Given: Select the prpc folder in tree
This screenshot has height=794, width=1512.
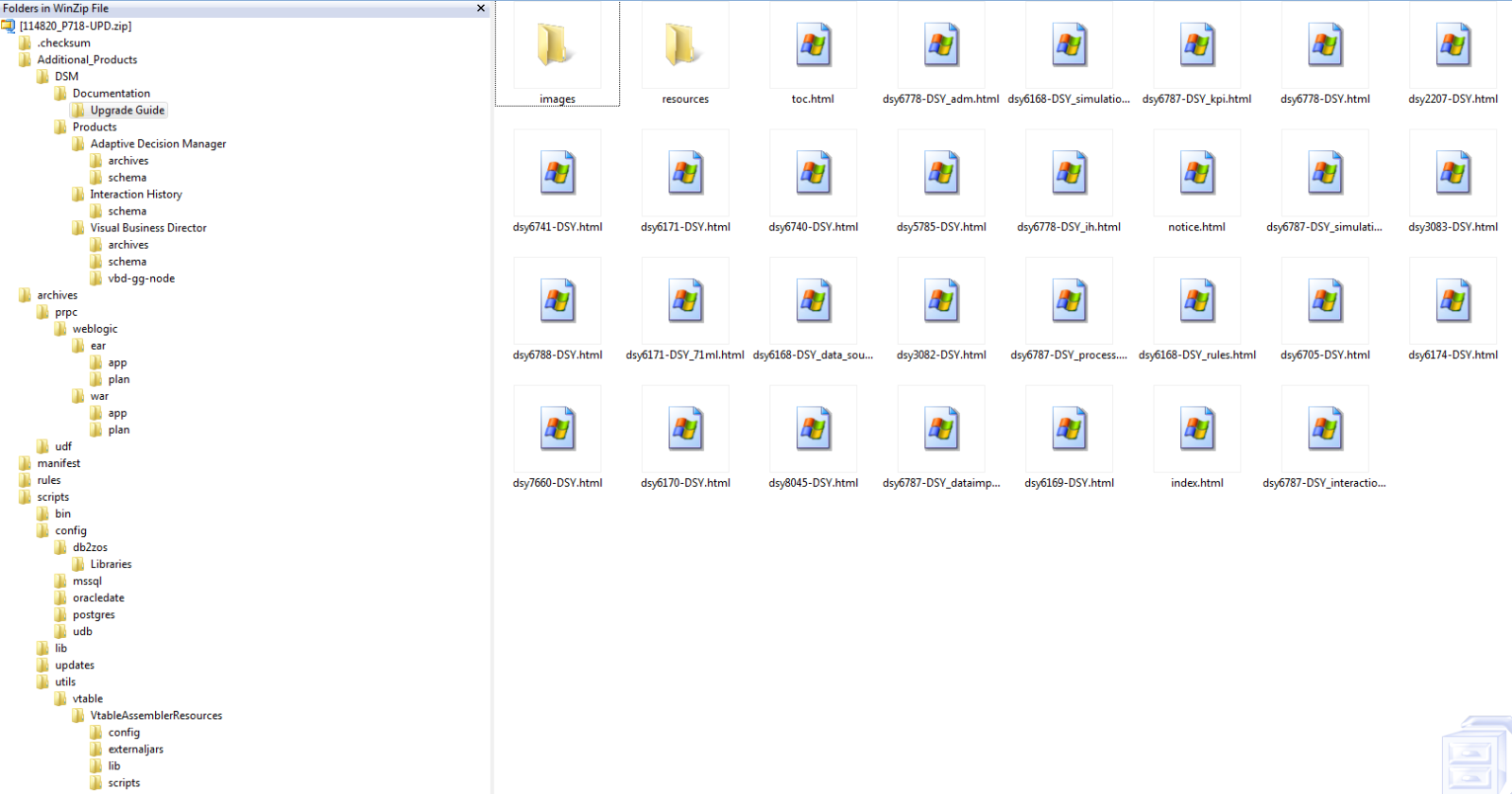Looking at the screenshot, I should 66,312.
